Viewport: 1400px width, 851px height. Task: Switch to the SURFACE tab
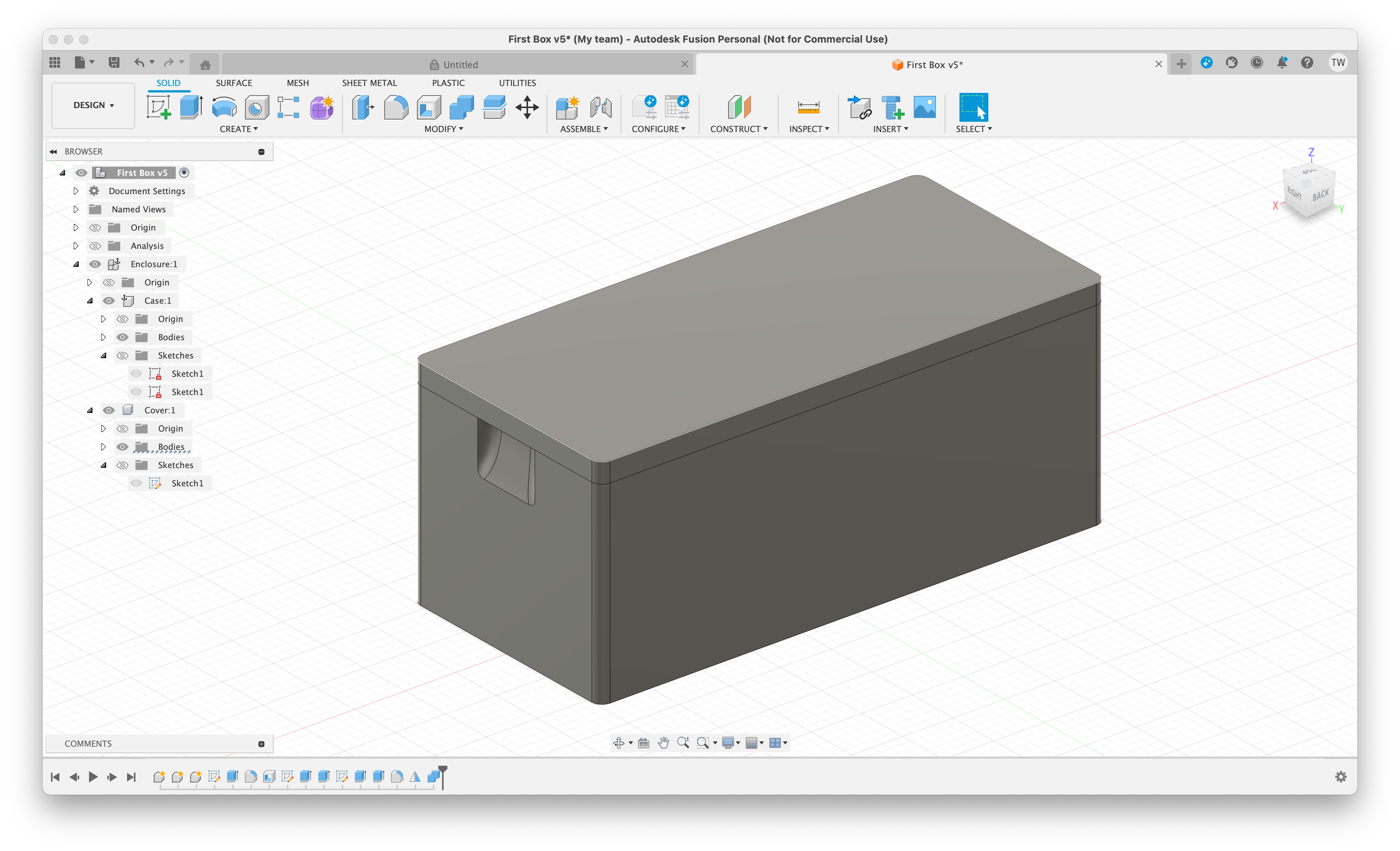click(x=234, y=83)
